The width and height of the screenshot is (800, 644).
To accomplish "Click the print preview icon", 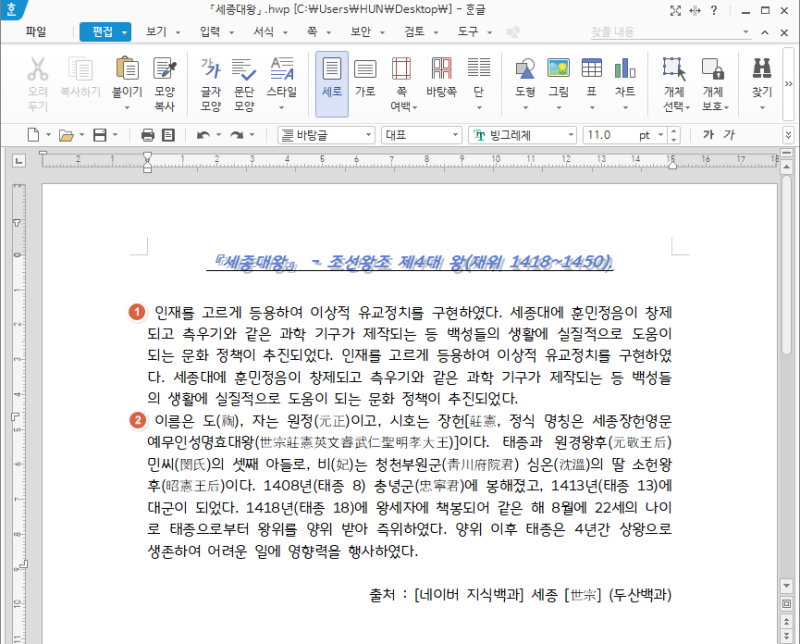I will pos(168,135).
